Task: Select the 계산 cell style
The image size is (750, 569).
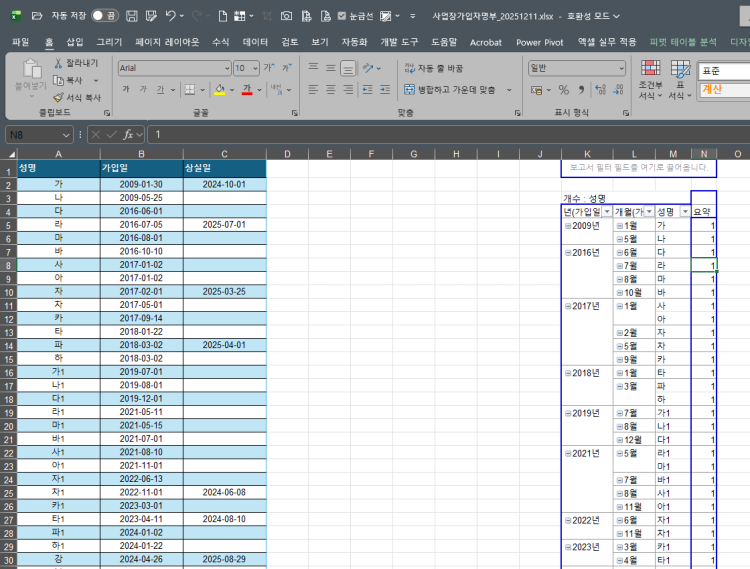Action: 724,89
